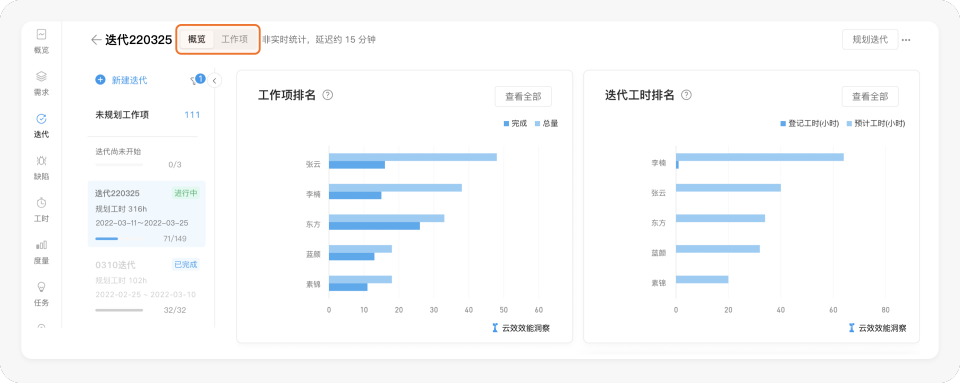
Task: Open 度量 metrics section in sidebar
Action: tap(41, 251)
